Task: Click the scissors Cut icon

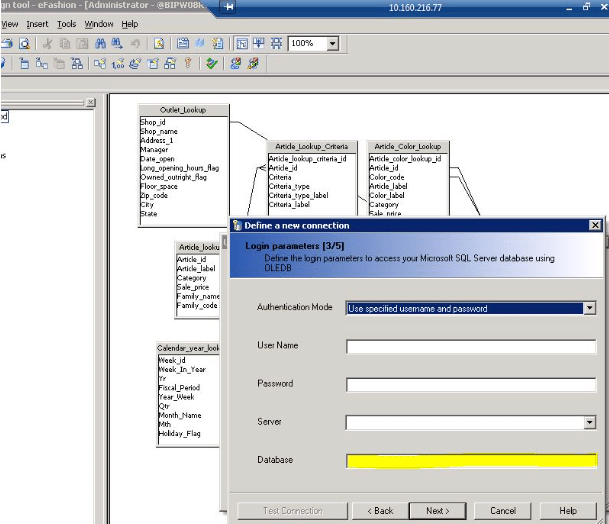Action: pos(48,44)
